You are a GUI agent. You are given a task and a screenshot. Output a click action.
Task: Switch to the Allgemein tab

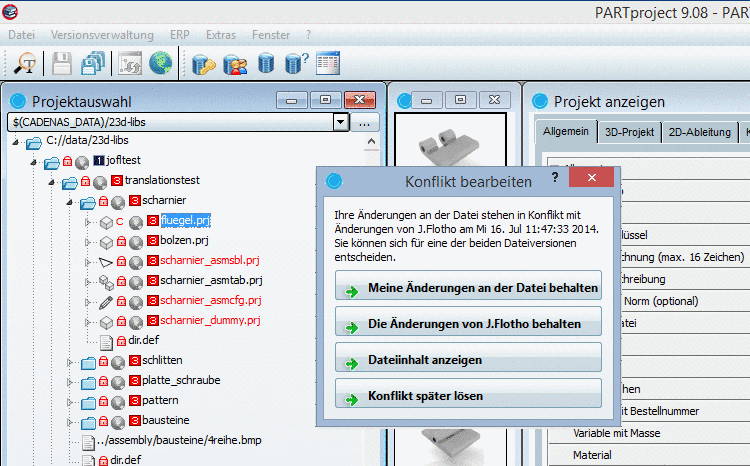click(566, 131)
